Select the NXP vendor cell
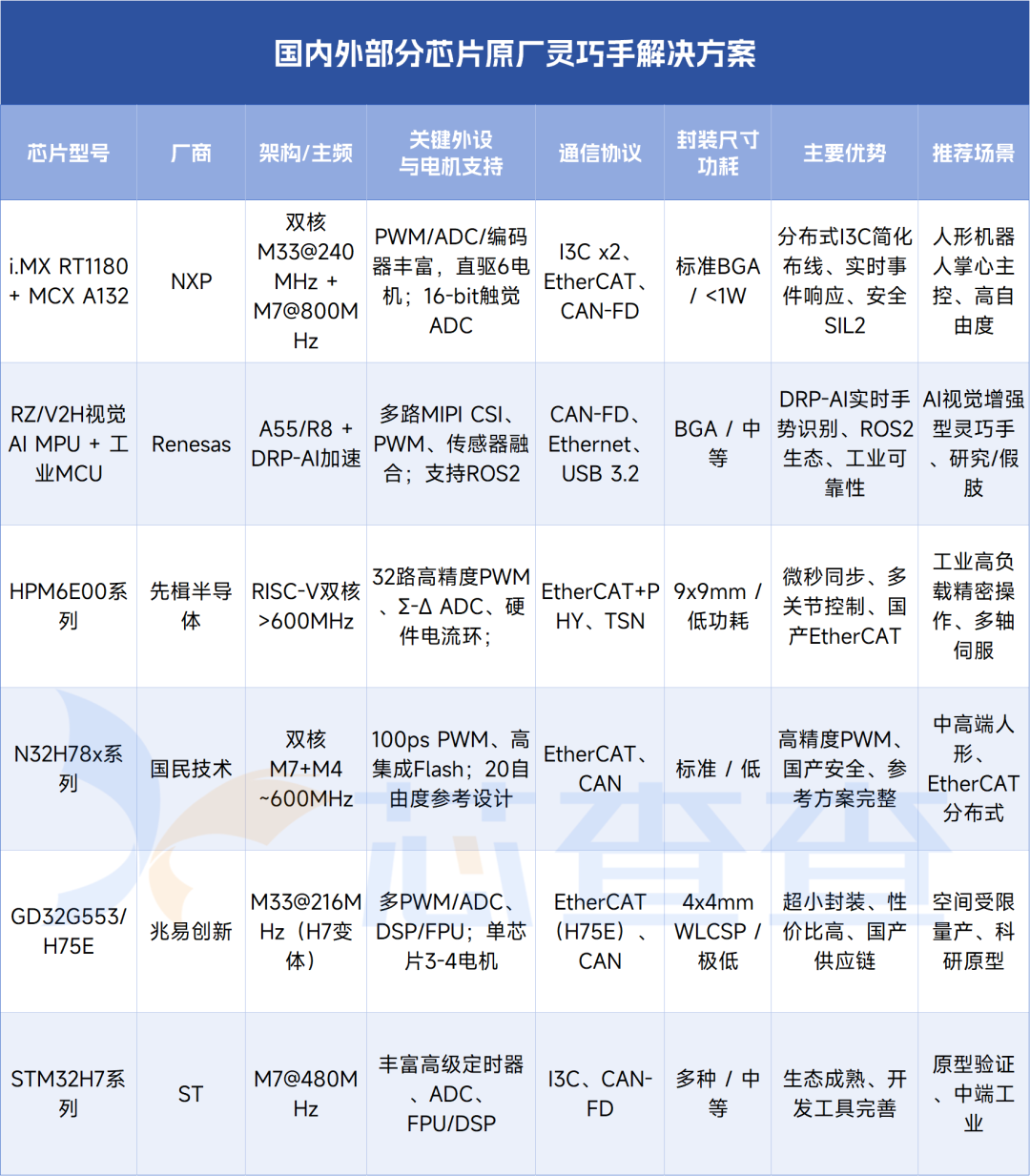This screenshot has height=1176, width=1030. [x=191, y=281]
